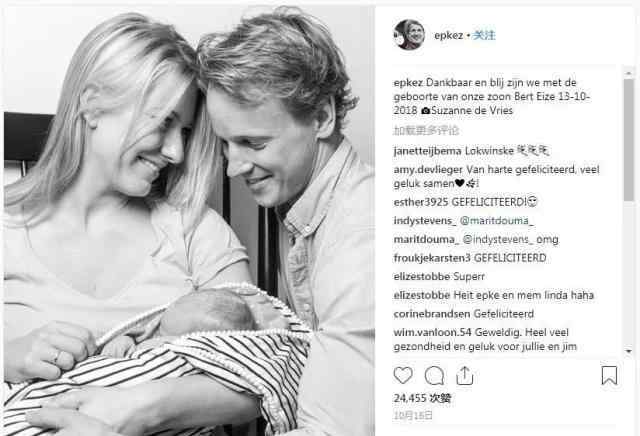This screenshot has height=436, width=640.
Task: Like the post with the heart icon
Action: point(403,376)
